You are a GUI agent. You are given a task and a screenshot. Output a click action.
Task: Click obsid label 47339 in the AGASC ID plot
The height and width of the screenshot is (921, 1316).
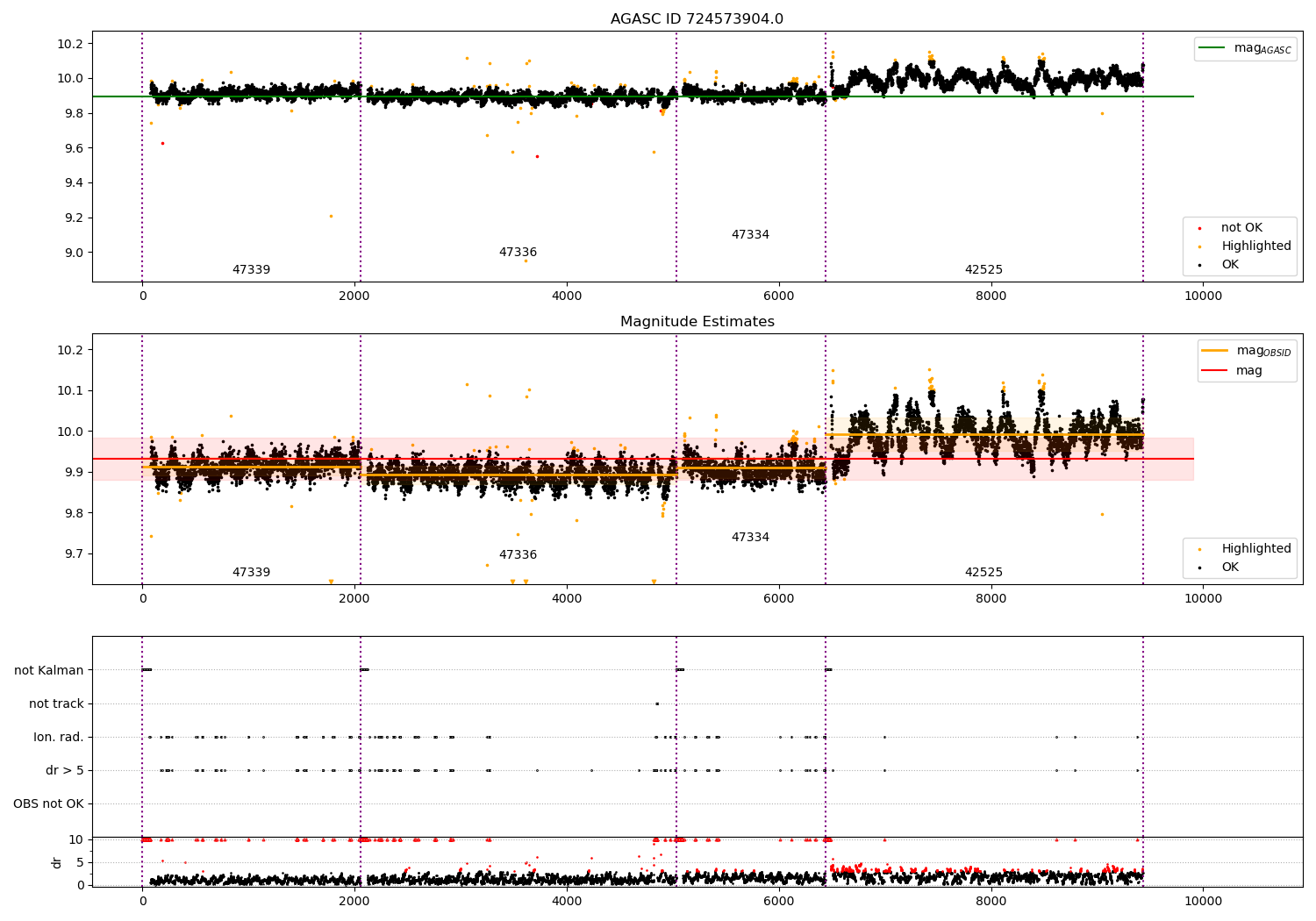(x=251, y=270)
